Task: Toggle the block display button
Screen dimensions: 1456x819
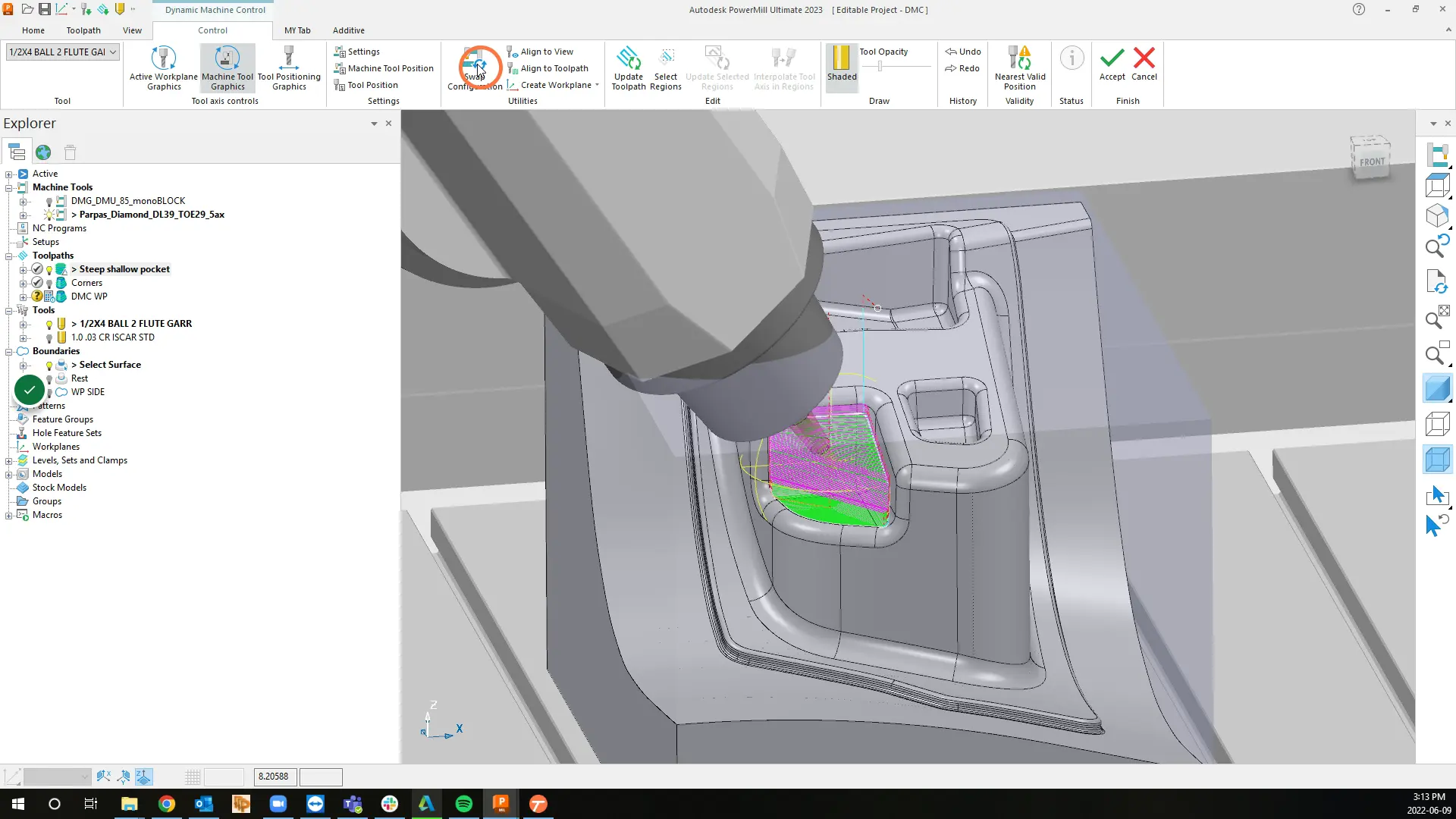Action: (x=1438, y=460)
